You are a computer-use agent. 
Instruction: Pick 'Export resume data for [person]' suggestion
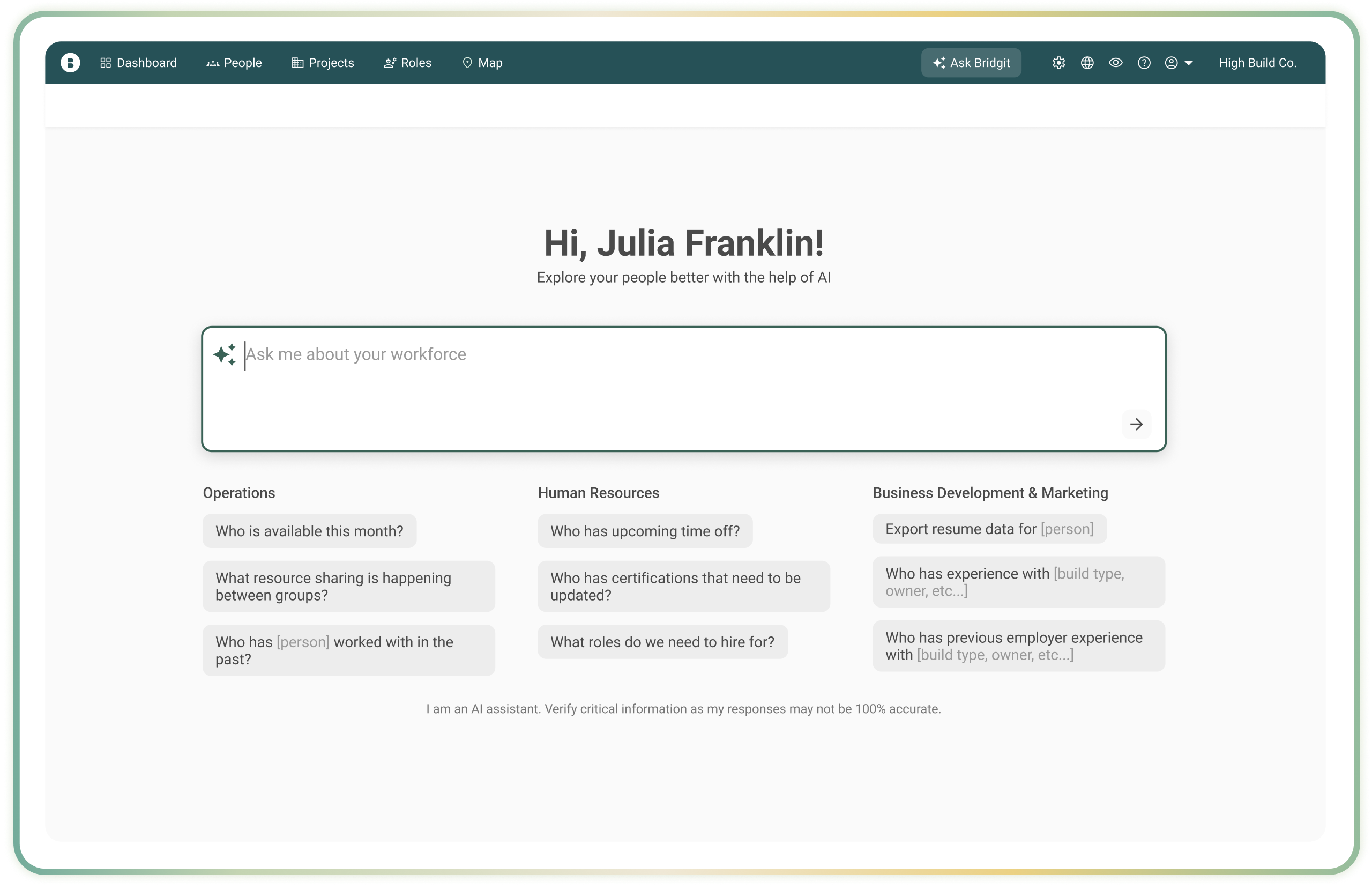(989, 529)
